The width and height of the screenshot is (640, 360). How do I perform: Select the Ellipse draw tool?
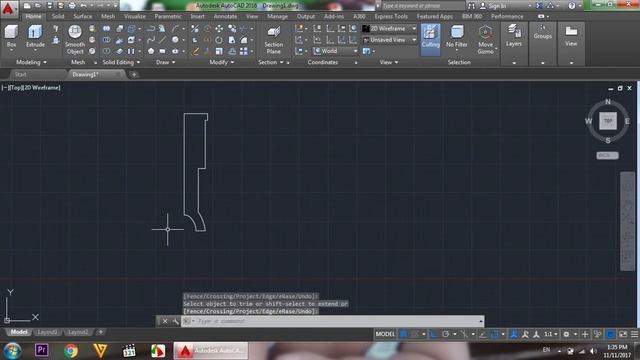point(175,51)
